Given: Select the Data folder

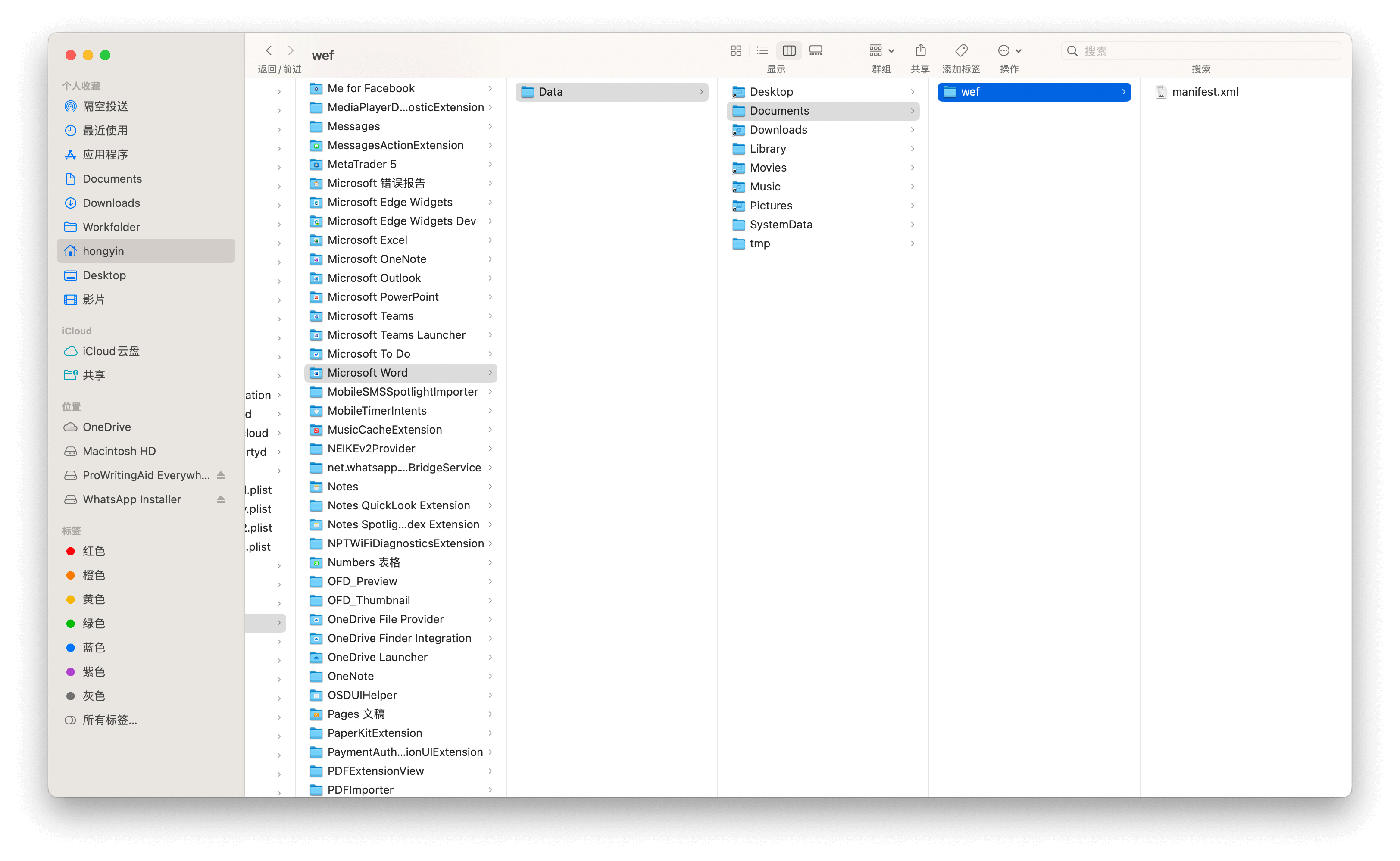Looking at the screenshot, I should [612, 92].
